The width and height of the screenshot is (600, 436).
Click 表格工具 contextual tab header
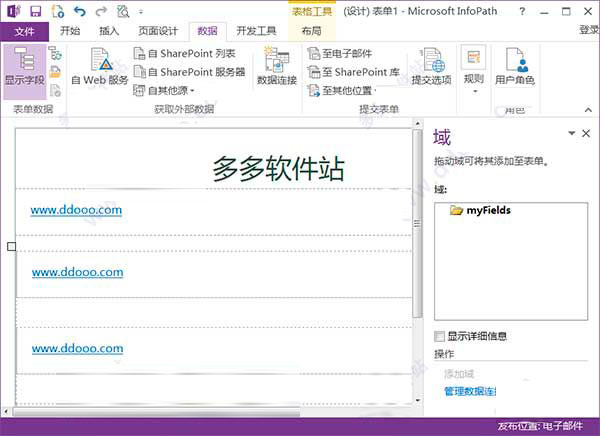click(312, 11)
